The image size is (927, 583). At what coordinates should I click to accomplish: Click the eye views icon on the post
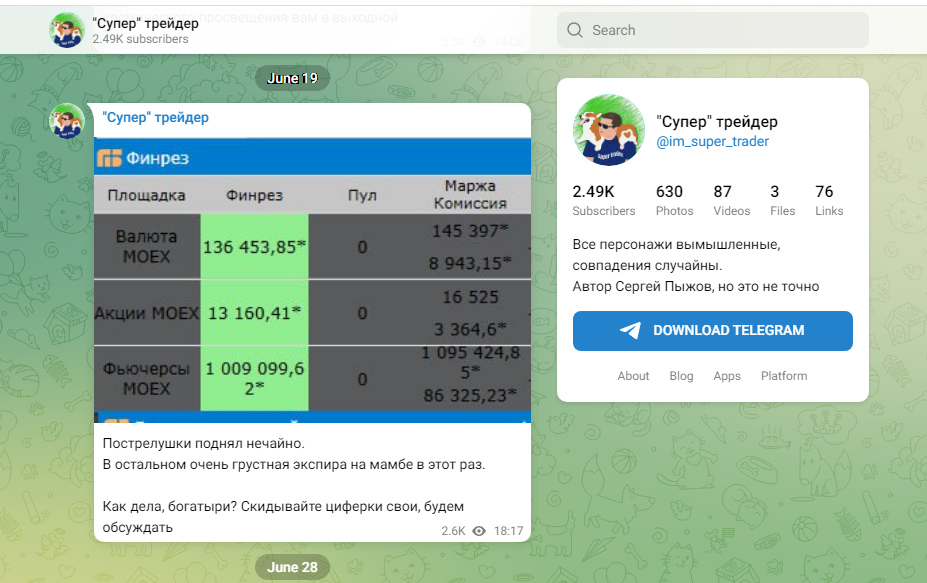[479, 531]
